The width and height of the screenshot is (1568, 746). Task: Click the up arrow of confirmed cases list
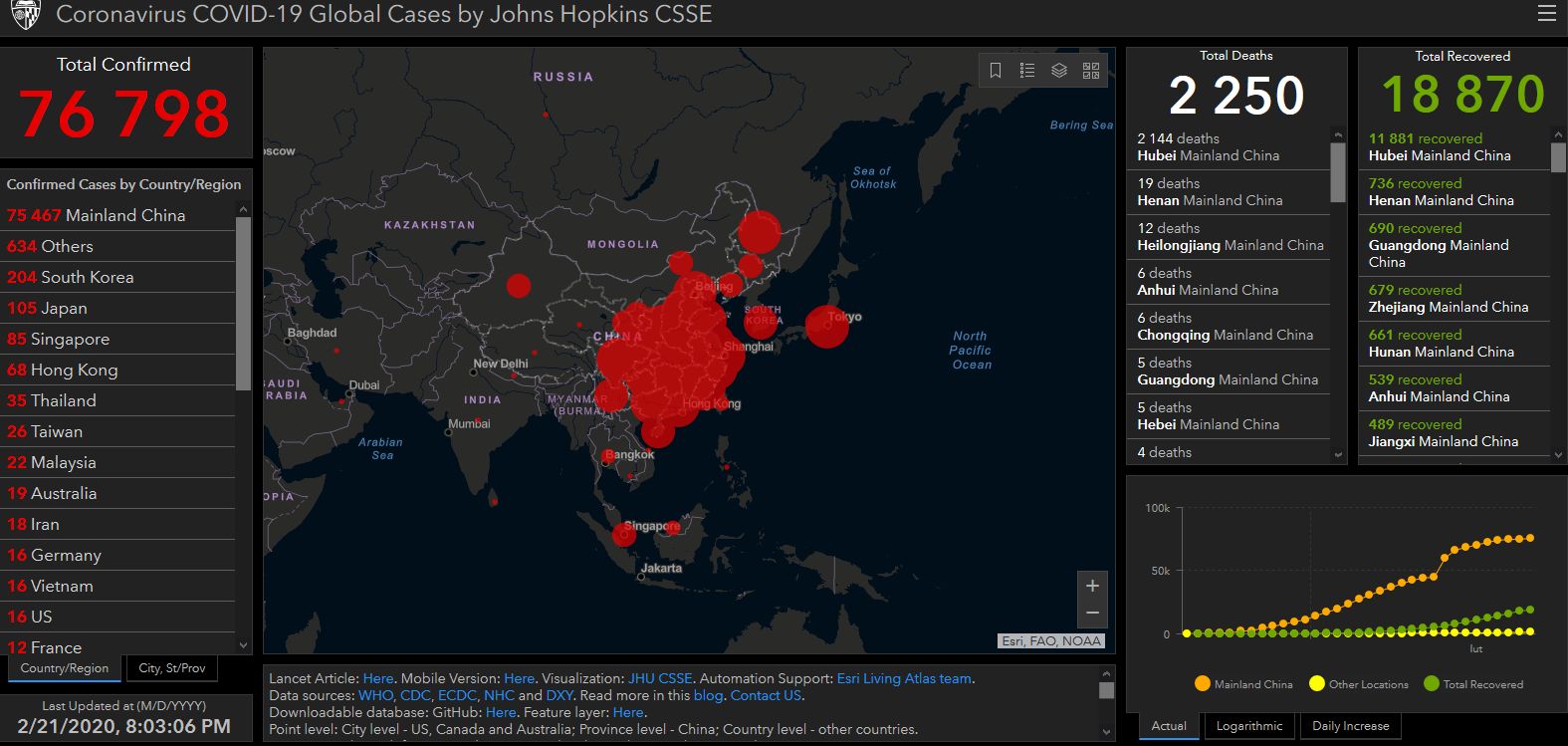click(244, 209)
